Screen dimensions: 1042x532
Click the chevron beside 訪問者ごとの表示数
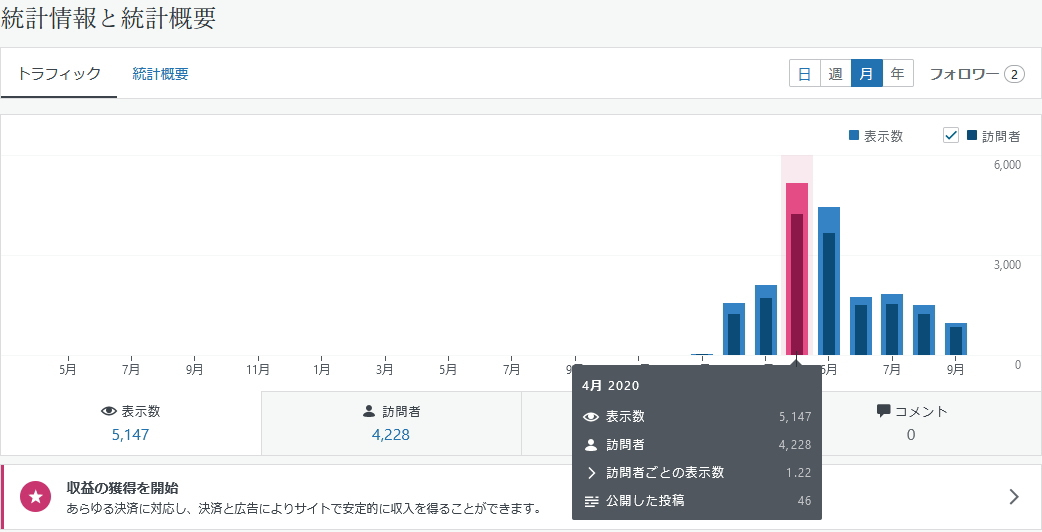(591, 473)
